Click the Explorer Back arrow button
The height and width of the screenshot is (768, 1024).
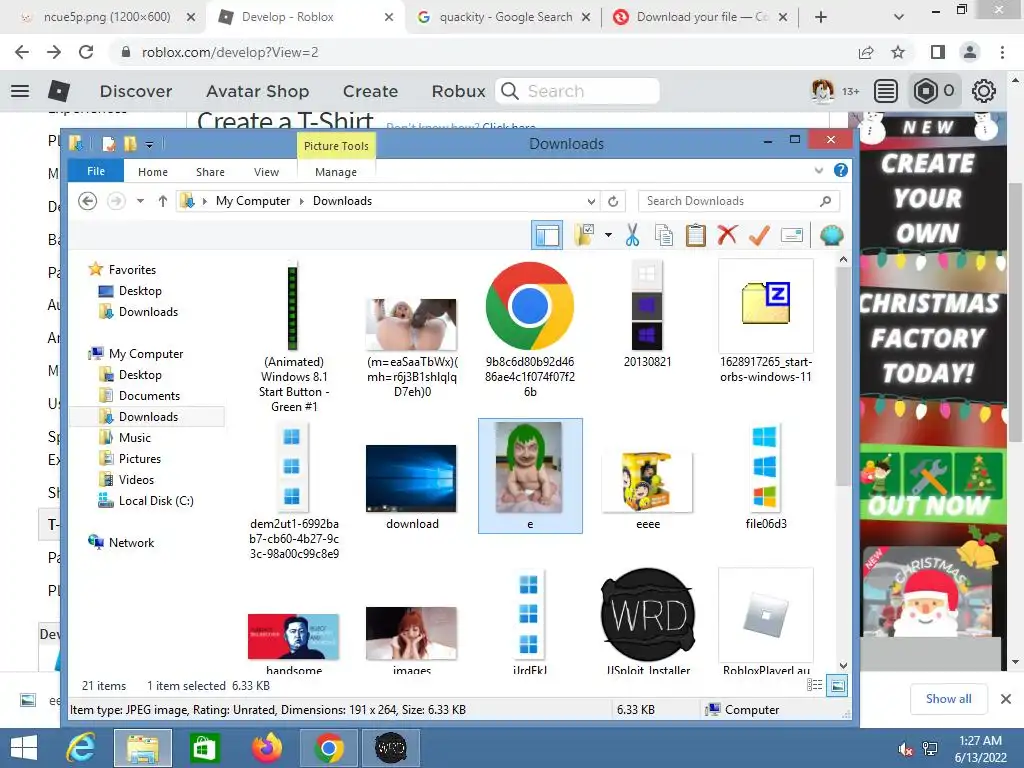click(x=88, y=201)
